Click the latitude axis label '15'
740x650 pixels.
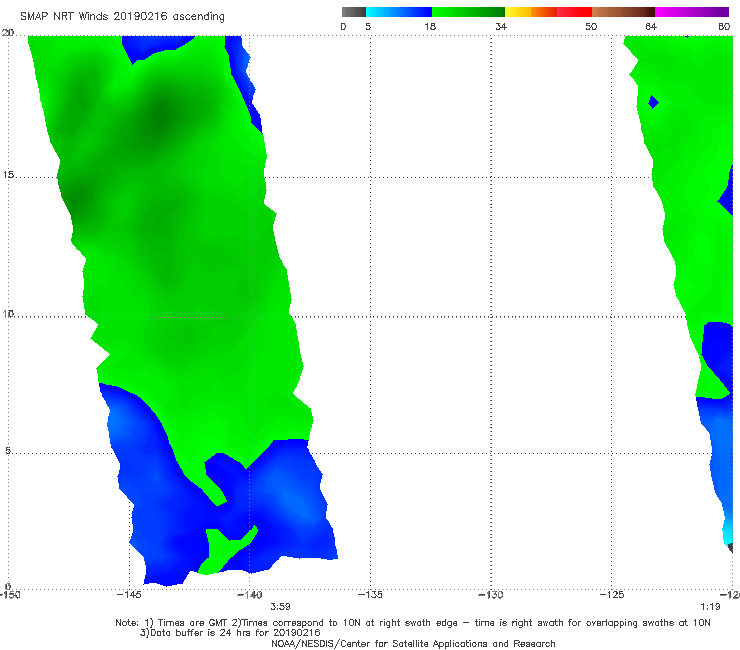tap(8, 175)
